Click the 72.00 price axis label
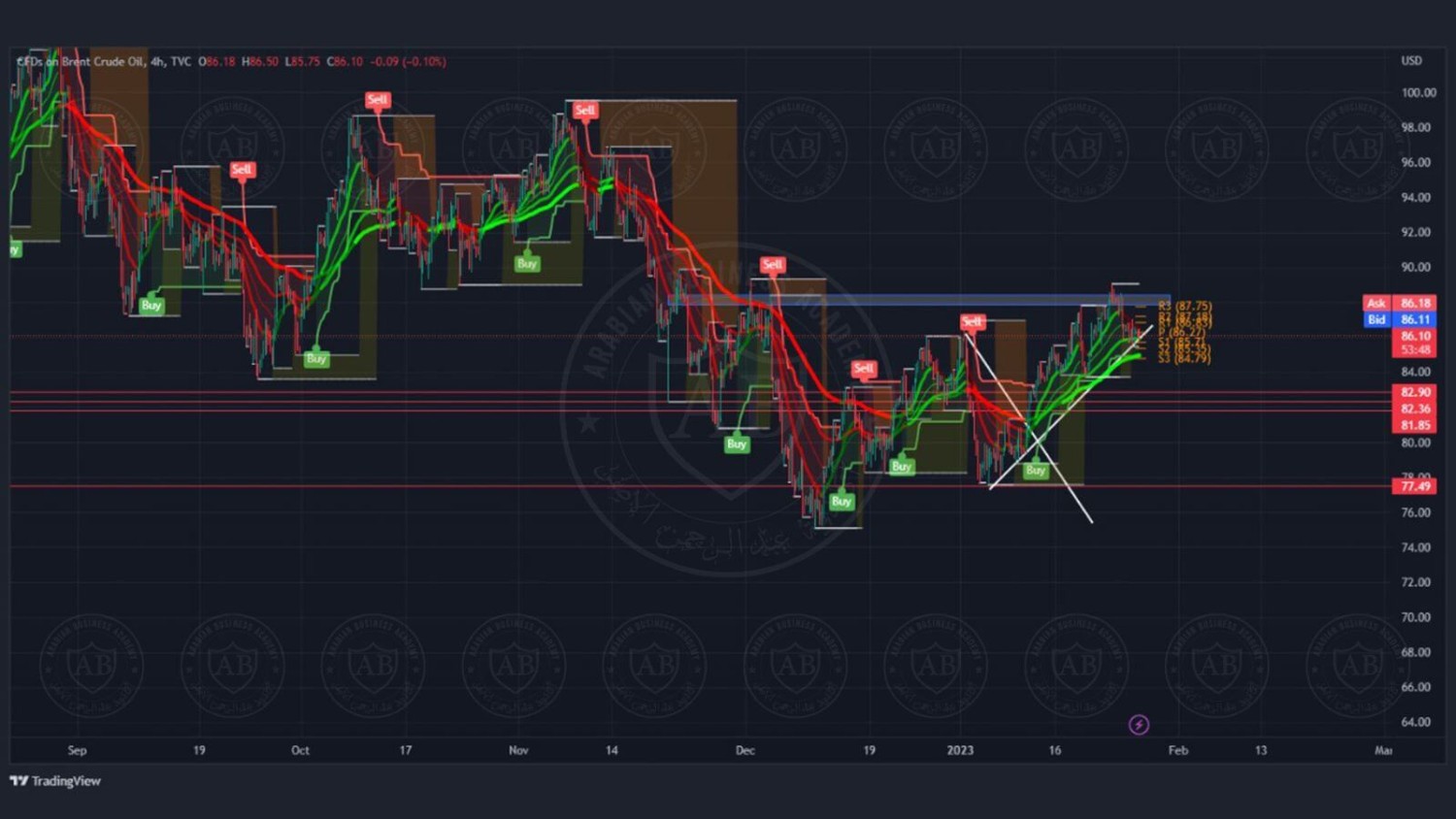The image size is (1456, 819). click(1416, 582)
